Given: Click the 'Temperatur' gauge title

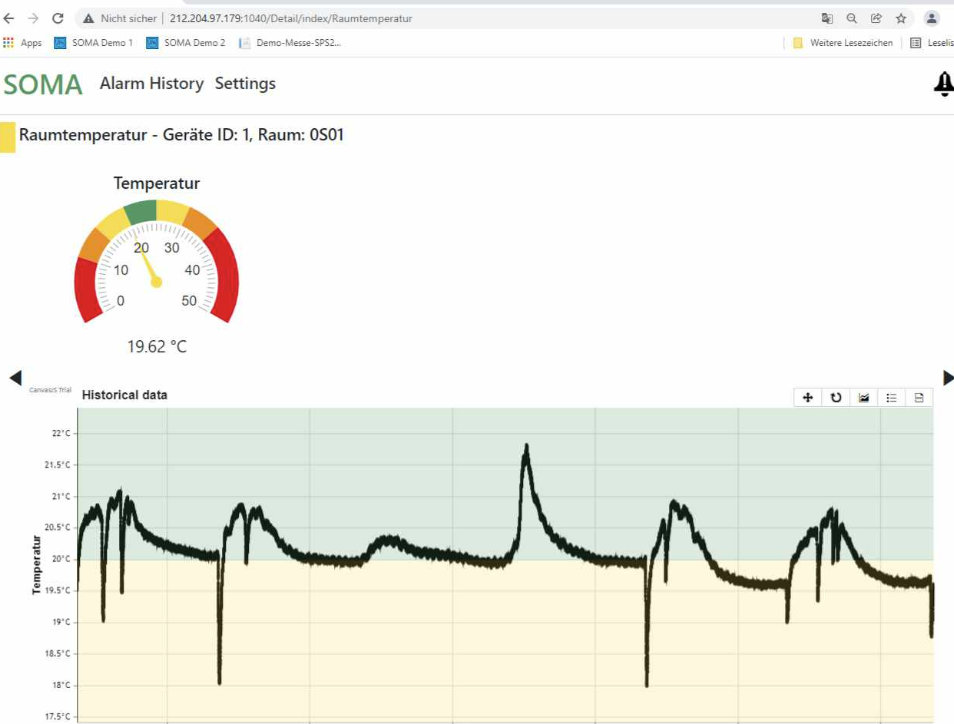Looking at the screenshot, I should pos(156,183).
